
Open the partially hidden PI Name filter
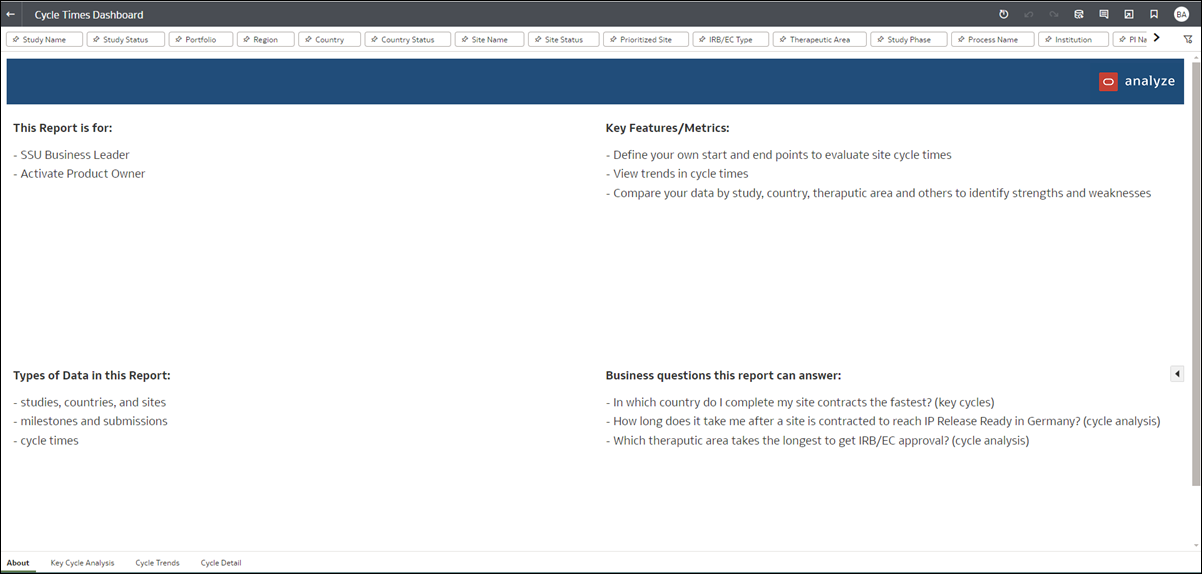[1130, 39]
